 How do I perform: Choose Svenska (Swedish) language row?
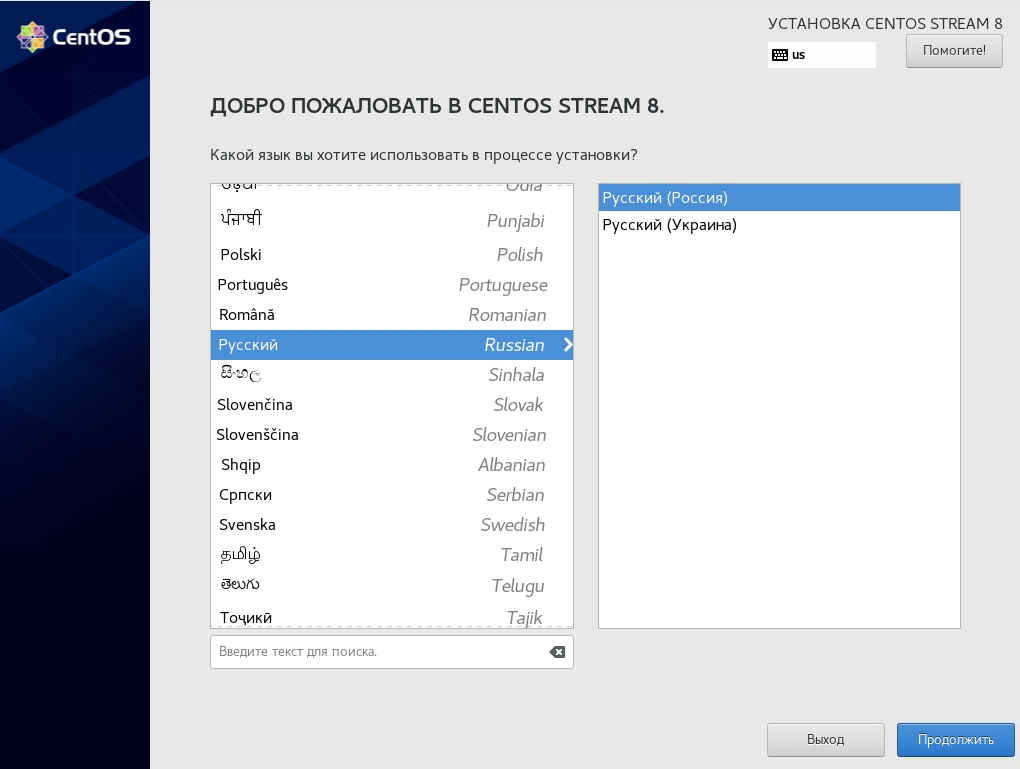(x=392, y=524)
